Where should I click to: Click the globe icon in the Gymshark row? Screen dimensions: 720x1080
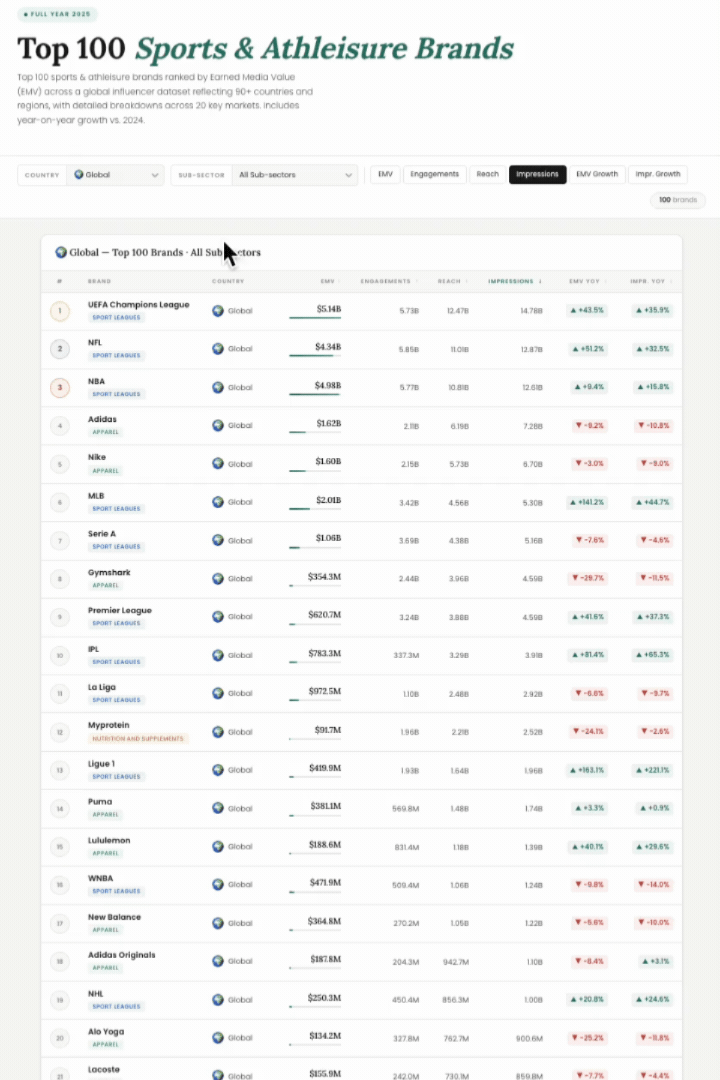click(x=218, y=579)
